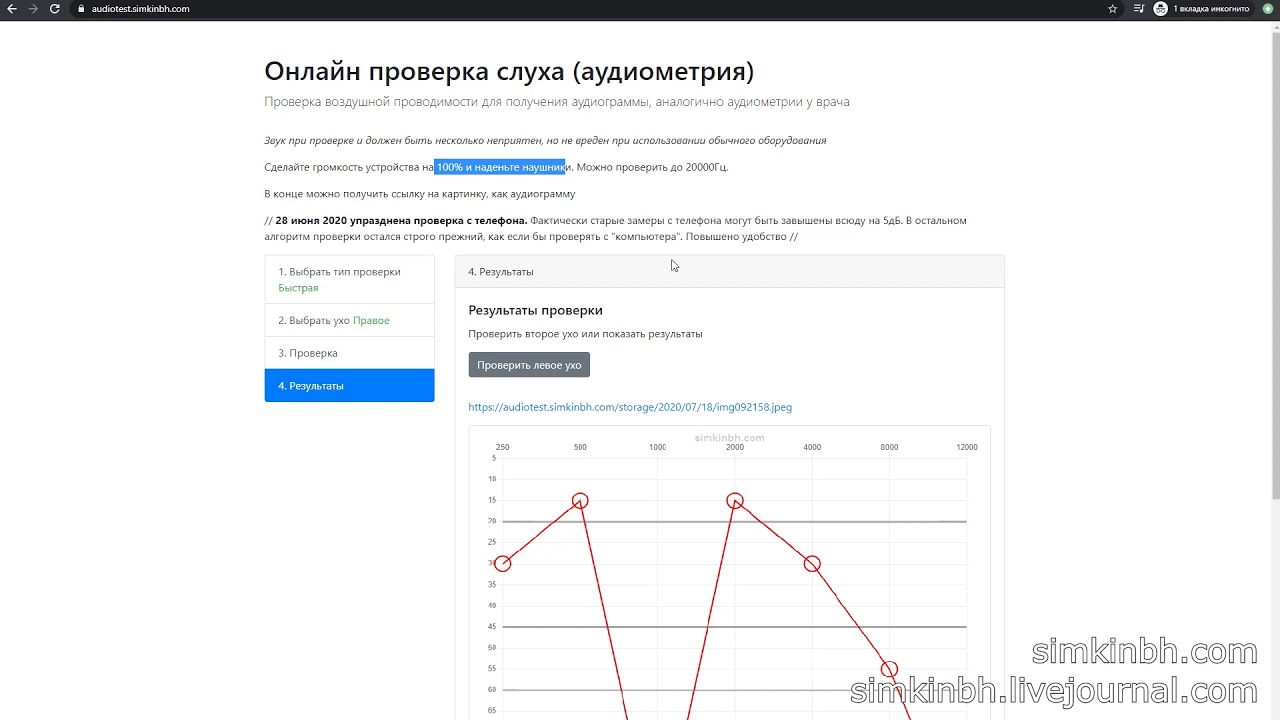Click the highlighted text 100% и наденьте наушники
1280x720 pixels.
(500, 167)
